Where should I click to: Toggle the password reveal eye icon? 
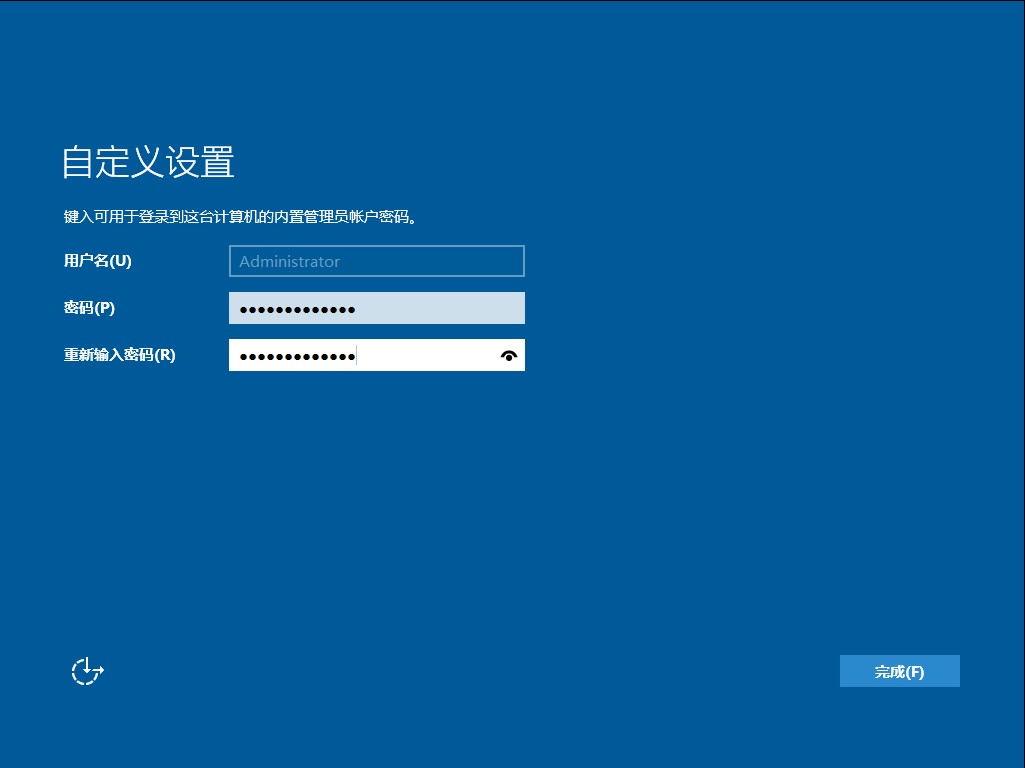coord(509,355)
